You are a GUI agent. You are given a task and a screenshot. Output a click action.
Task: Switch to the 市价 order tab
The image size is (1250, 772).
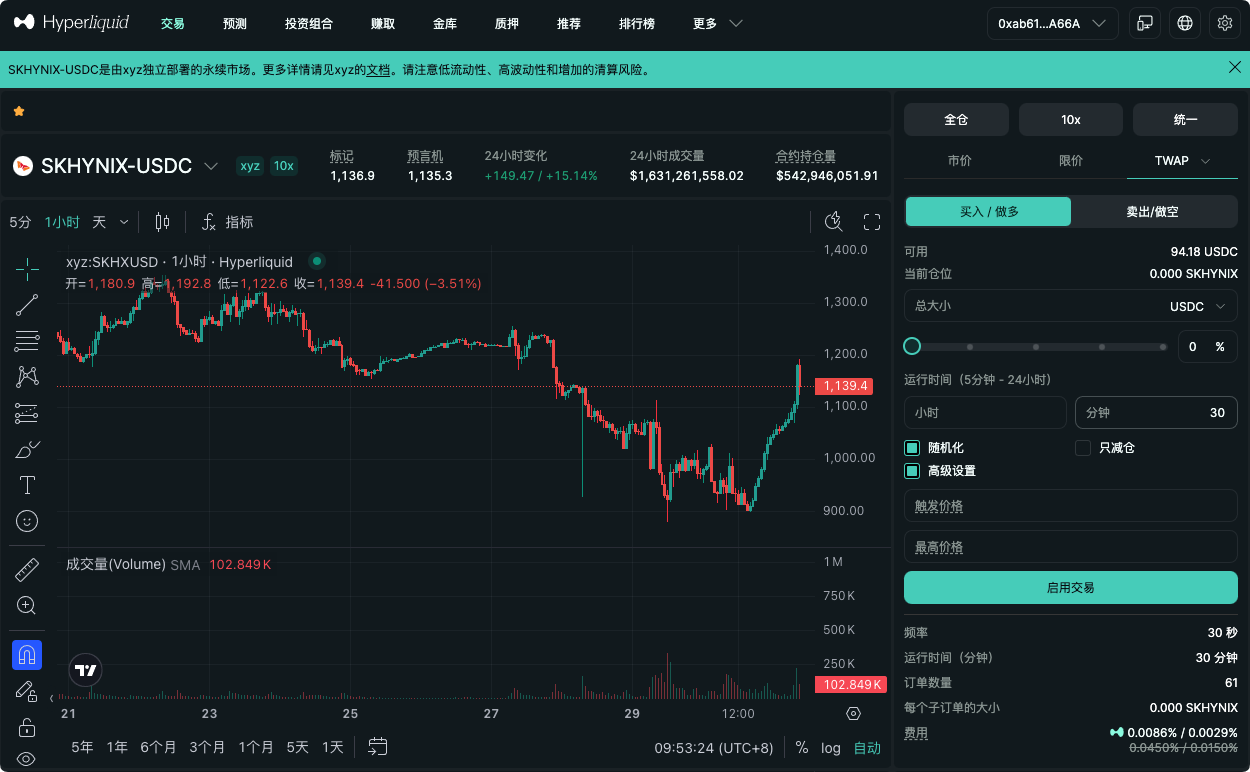959,161
